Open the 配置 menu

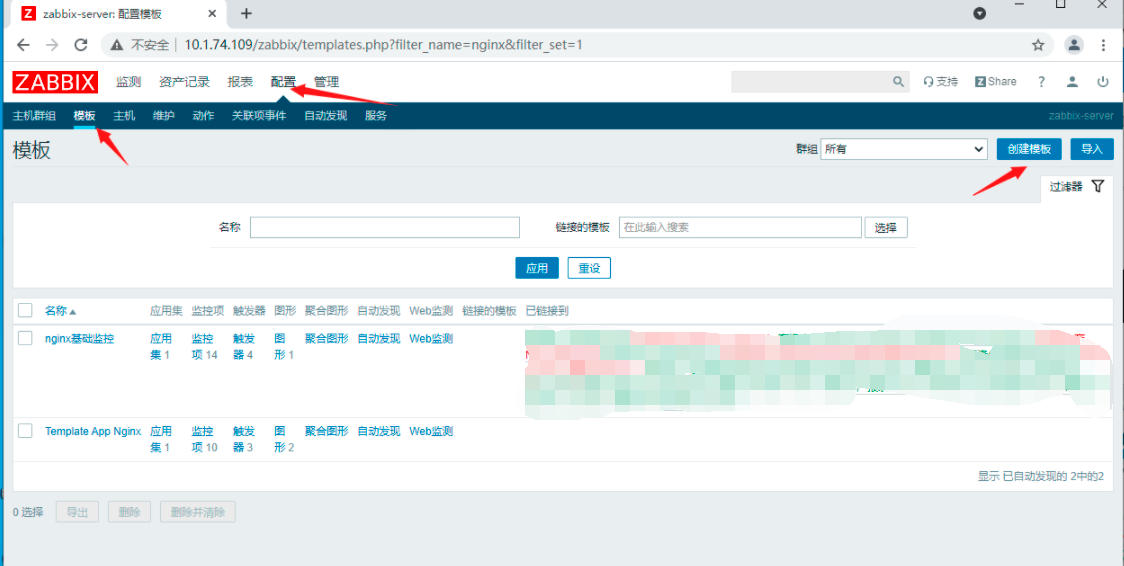pos(283,82)
